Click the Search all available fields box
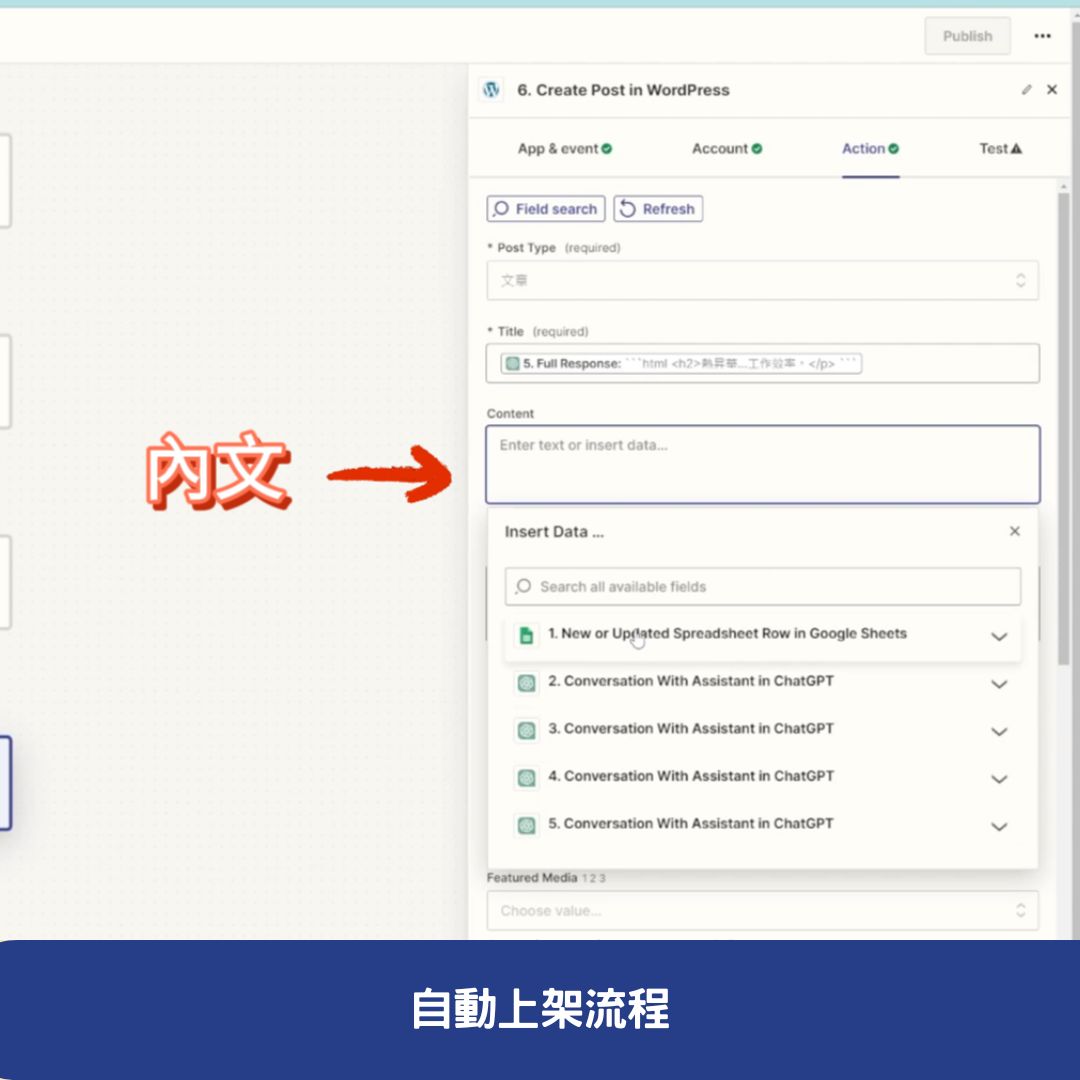 coord(762,587)
